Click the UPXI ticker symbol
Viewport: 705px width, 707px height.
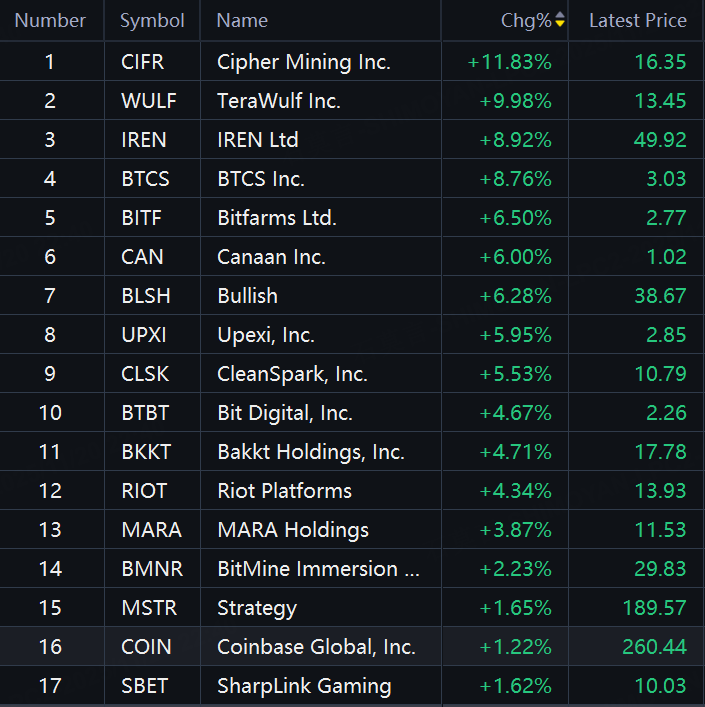tap(143, 335)
